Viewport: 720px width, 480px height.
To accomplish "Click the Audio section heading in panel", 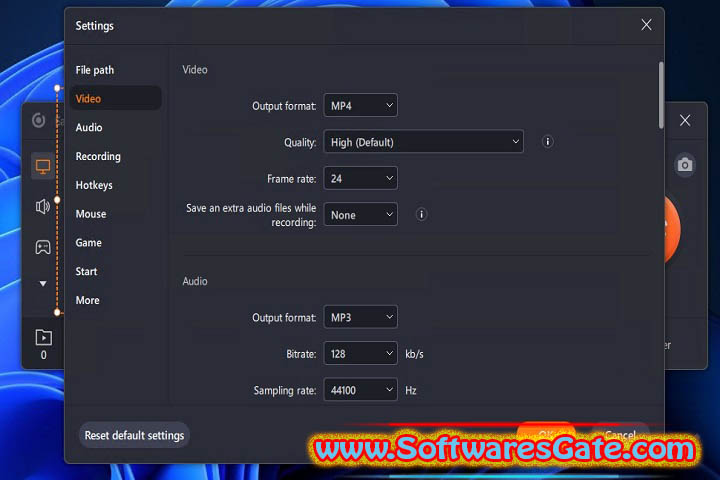I will 195,281.
